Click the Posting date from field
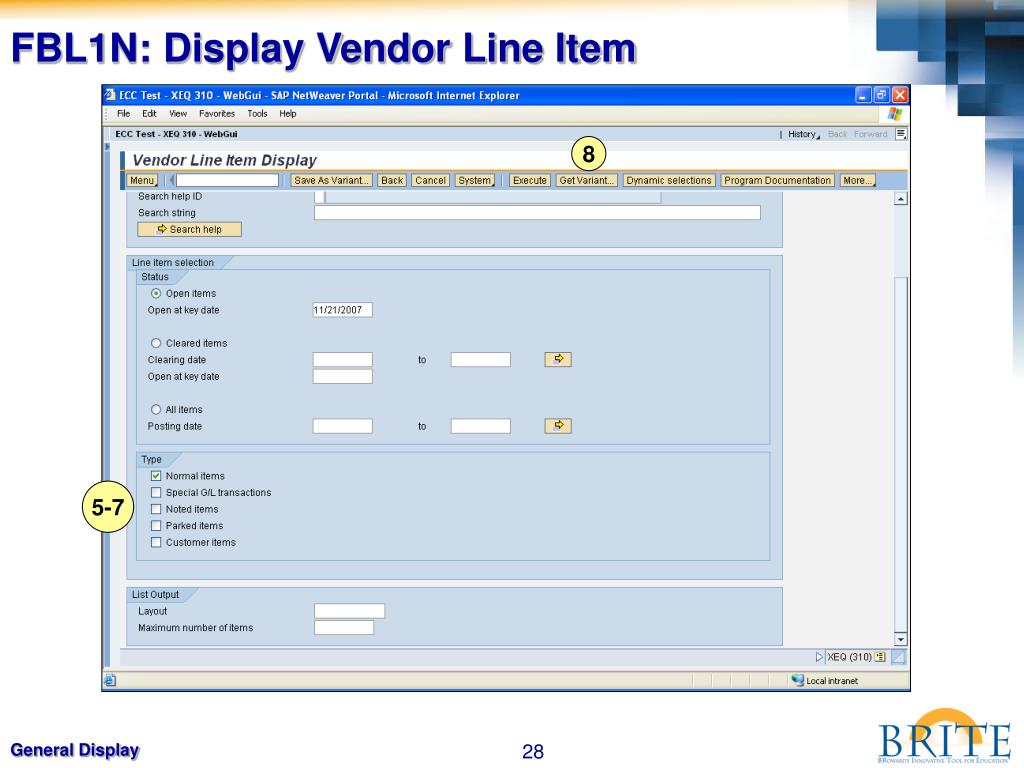This screenshot has height=768, width=1024. 342,426
